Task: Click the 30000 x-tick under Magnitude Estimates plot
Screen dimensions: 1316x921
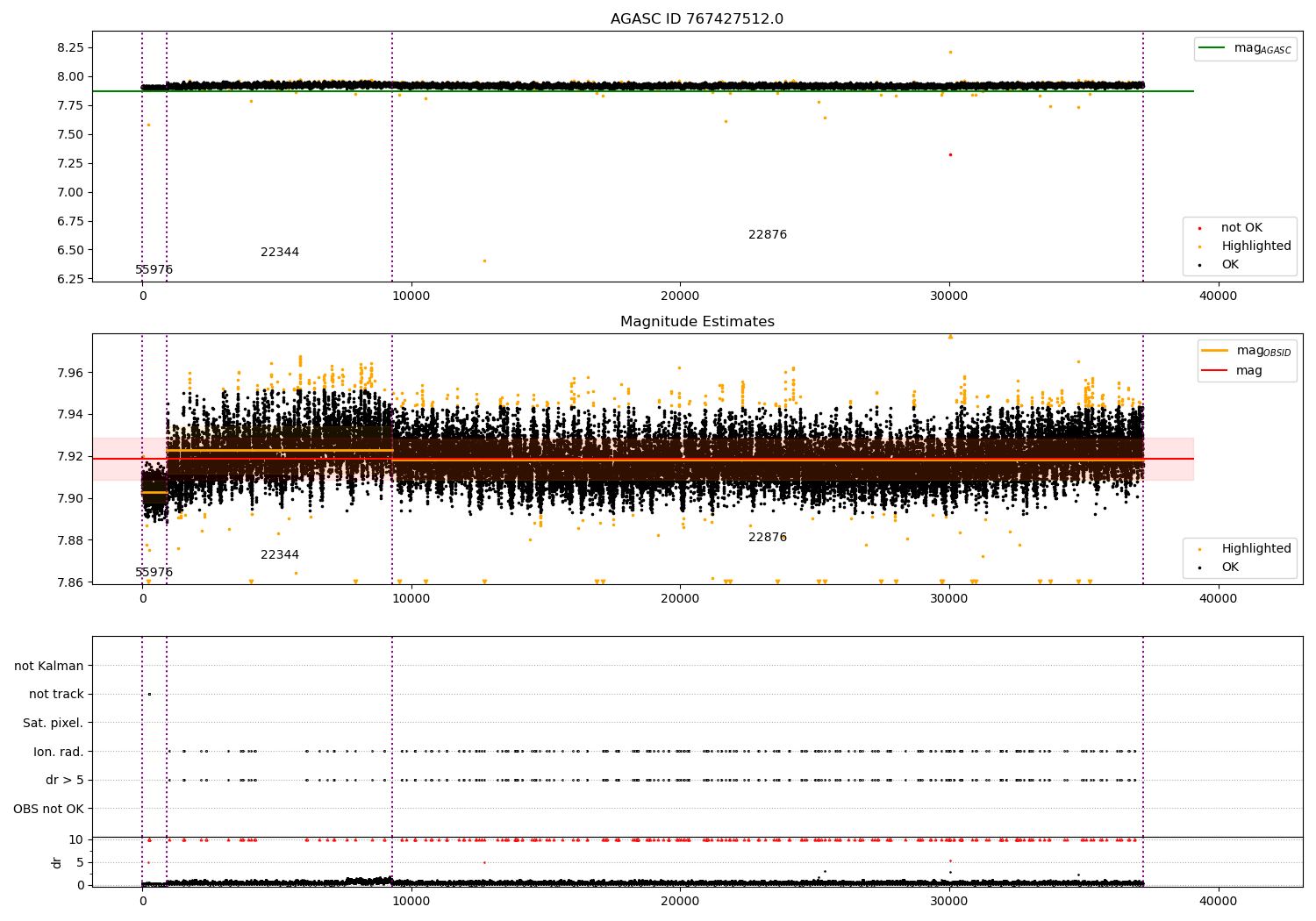Action: pyautogui.click(x=949, y=599)
